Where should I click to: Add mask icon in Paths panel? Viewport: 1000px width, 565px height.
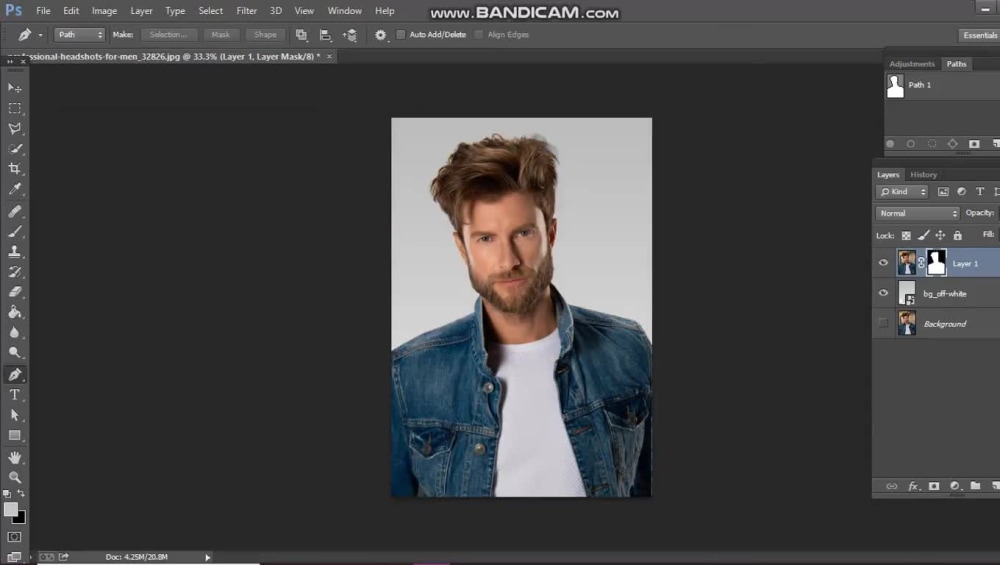click(x=974, y=144)
